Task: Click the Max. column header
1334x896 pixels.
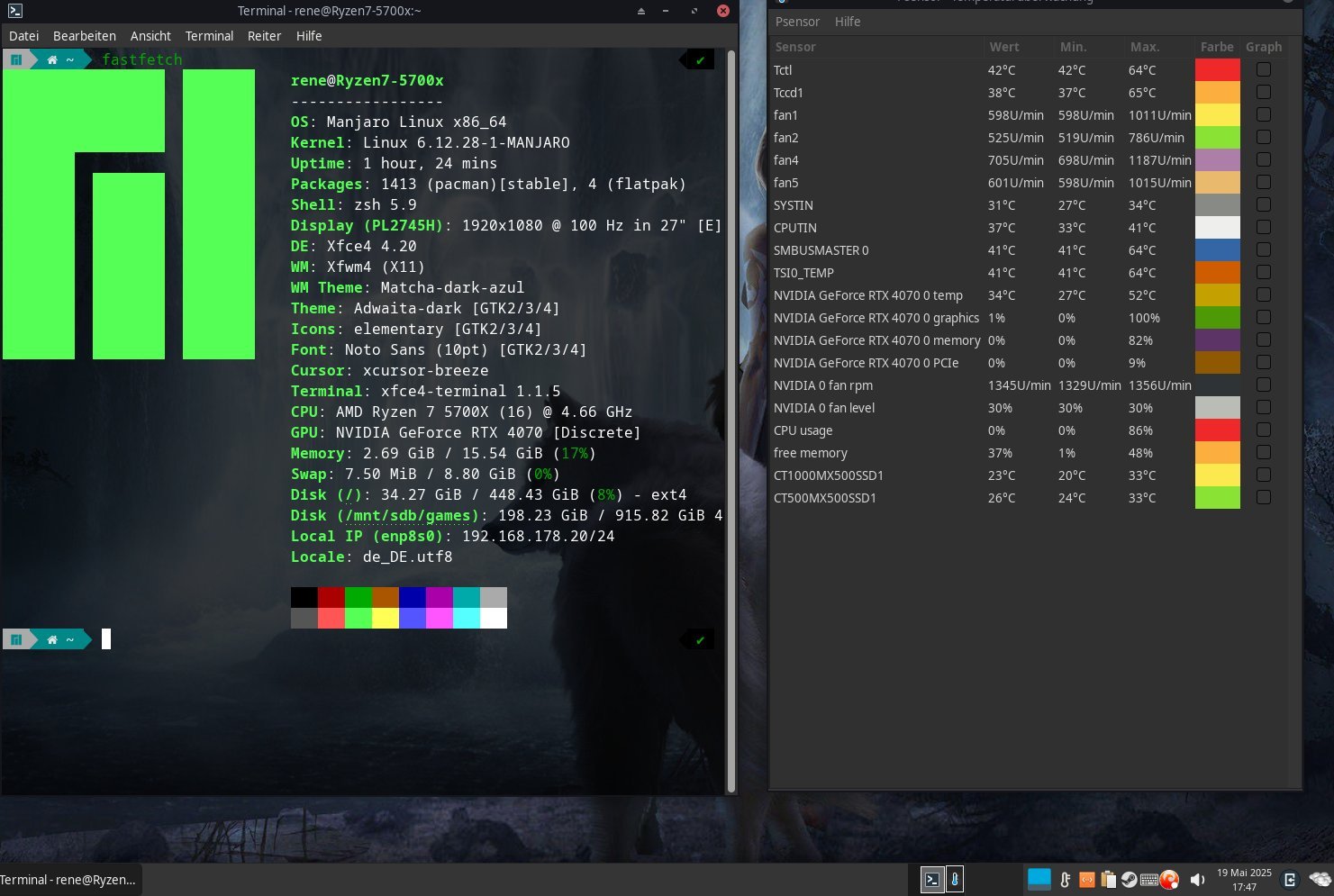Action: tap(1158, 47)
